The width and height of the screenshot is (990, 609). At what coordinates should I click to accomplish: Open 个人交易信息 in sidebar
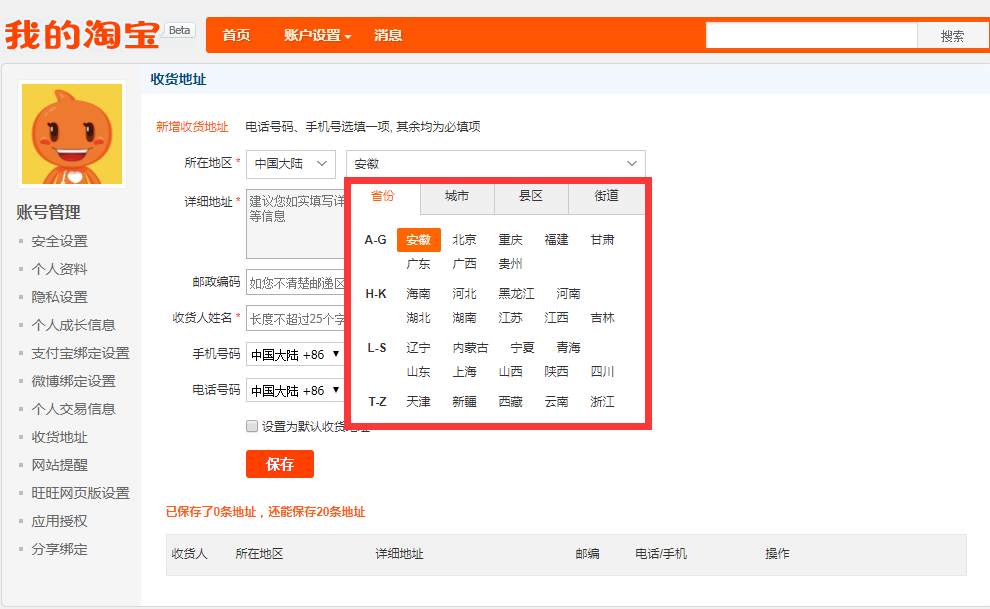[73, 409]
